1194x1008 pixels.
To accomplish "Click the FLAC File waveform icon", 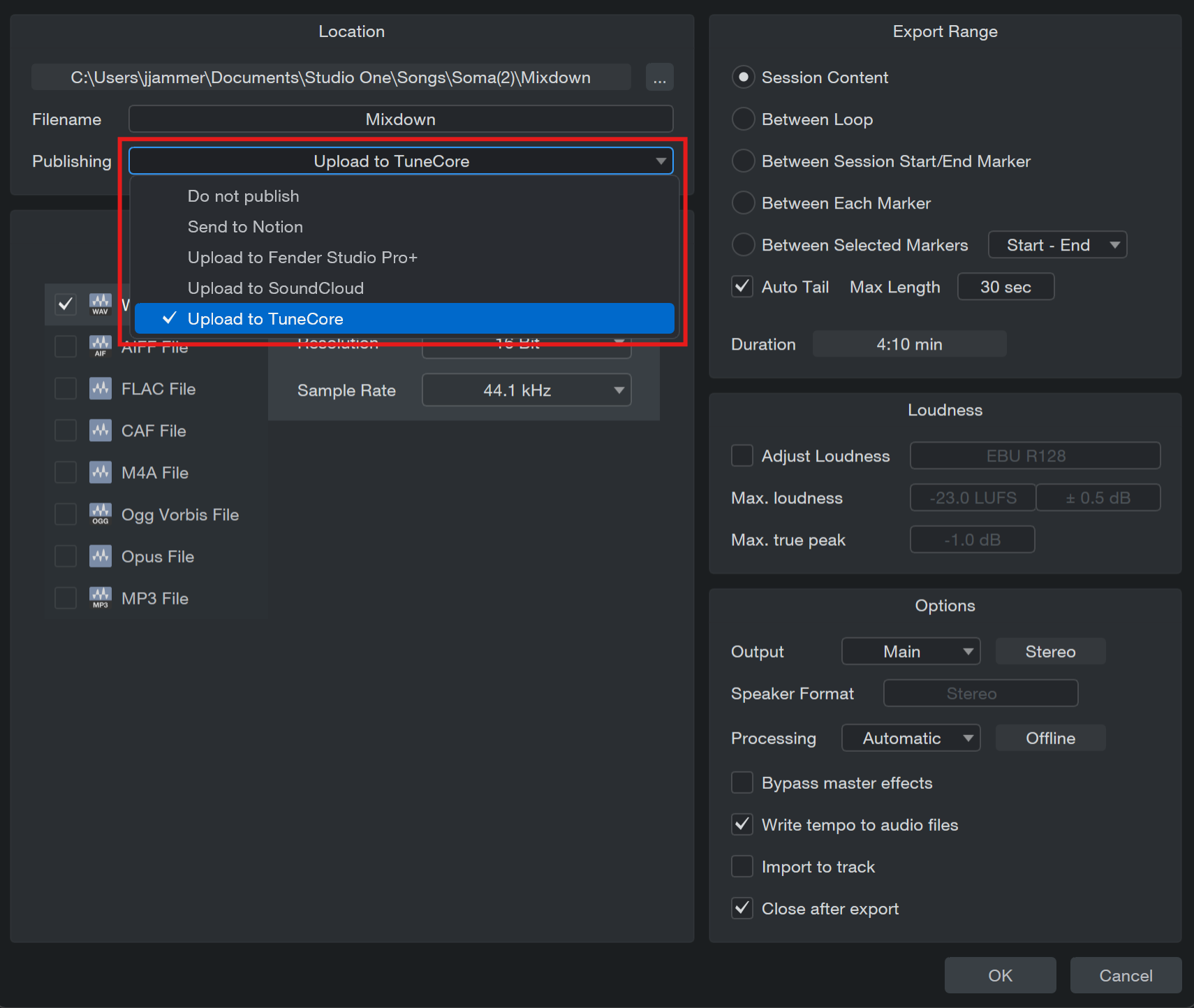I will [101, 388].
